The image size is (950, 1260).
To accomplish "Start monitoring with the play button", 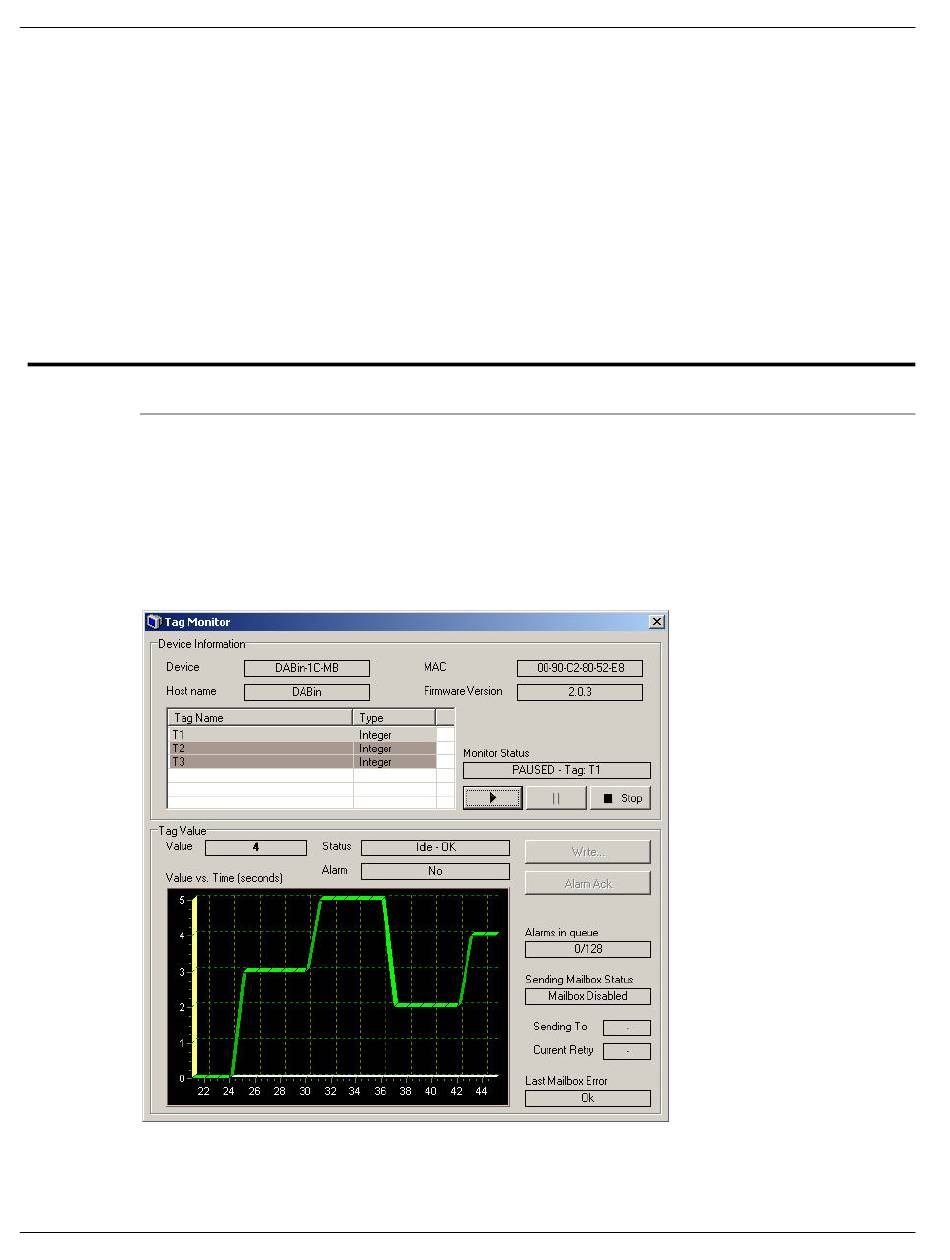I will [x=492, y=798].
